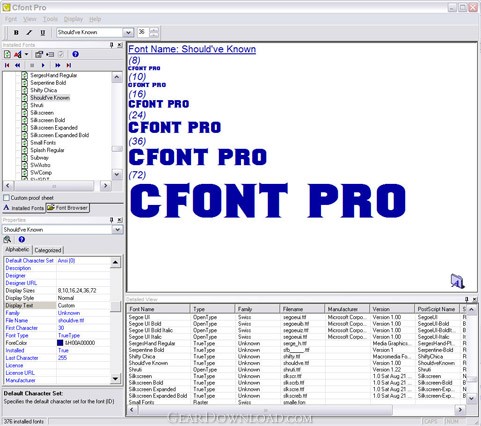This screenshot has width=481, height=426.
Task: Sort the table by Type column header
Action: [212, 309]
